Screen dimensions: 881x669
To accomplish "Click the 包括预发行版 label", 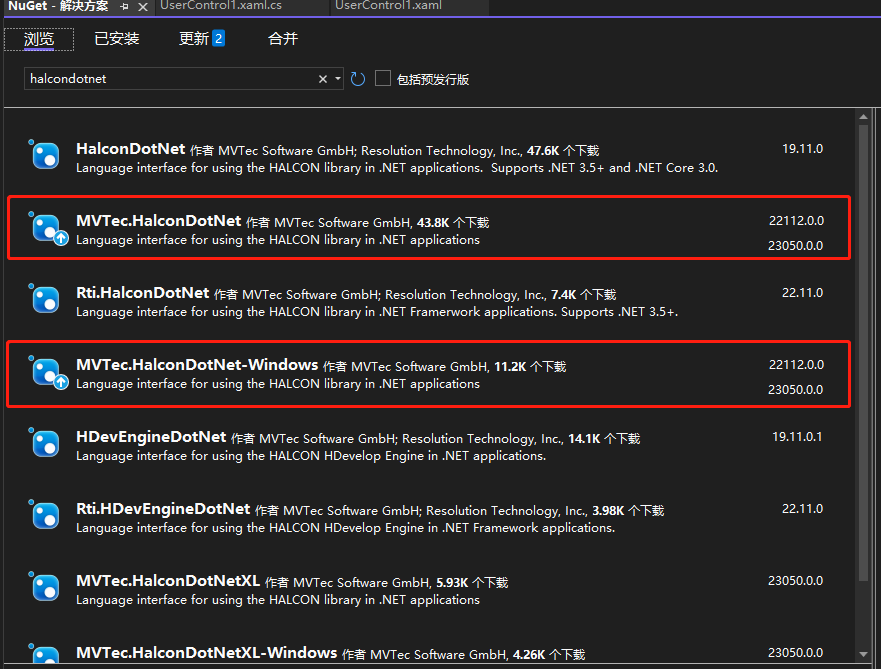I will point(433,80).
